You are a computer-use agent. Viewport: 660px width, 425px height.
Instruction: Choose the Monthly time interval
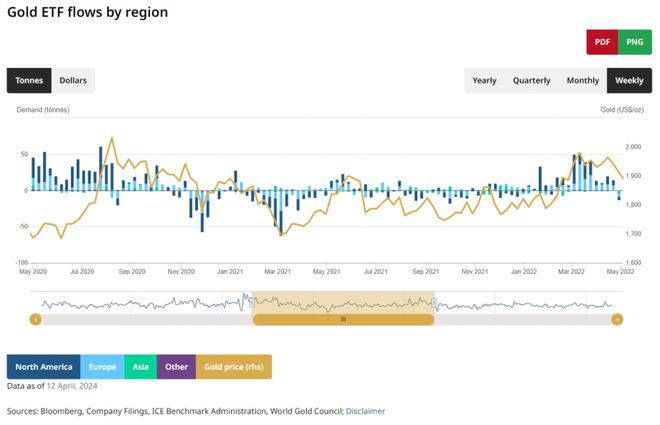(583, 80)
